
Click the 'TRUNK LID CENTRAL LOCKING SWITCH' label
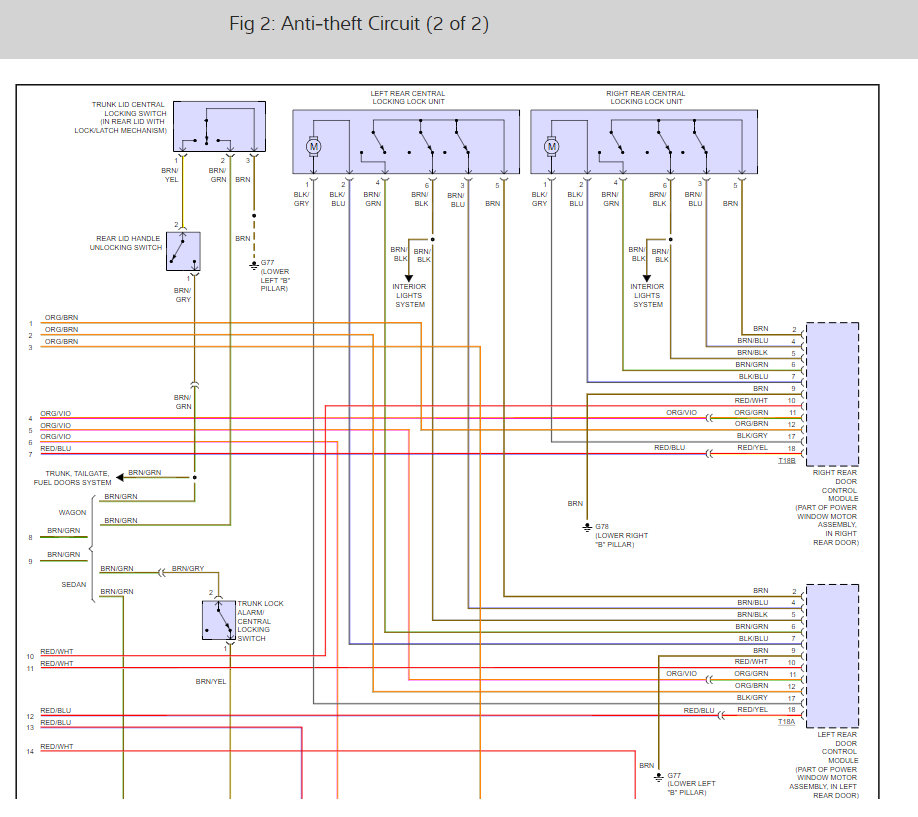coord(121,118)
